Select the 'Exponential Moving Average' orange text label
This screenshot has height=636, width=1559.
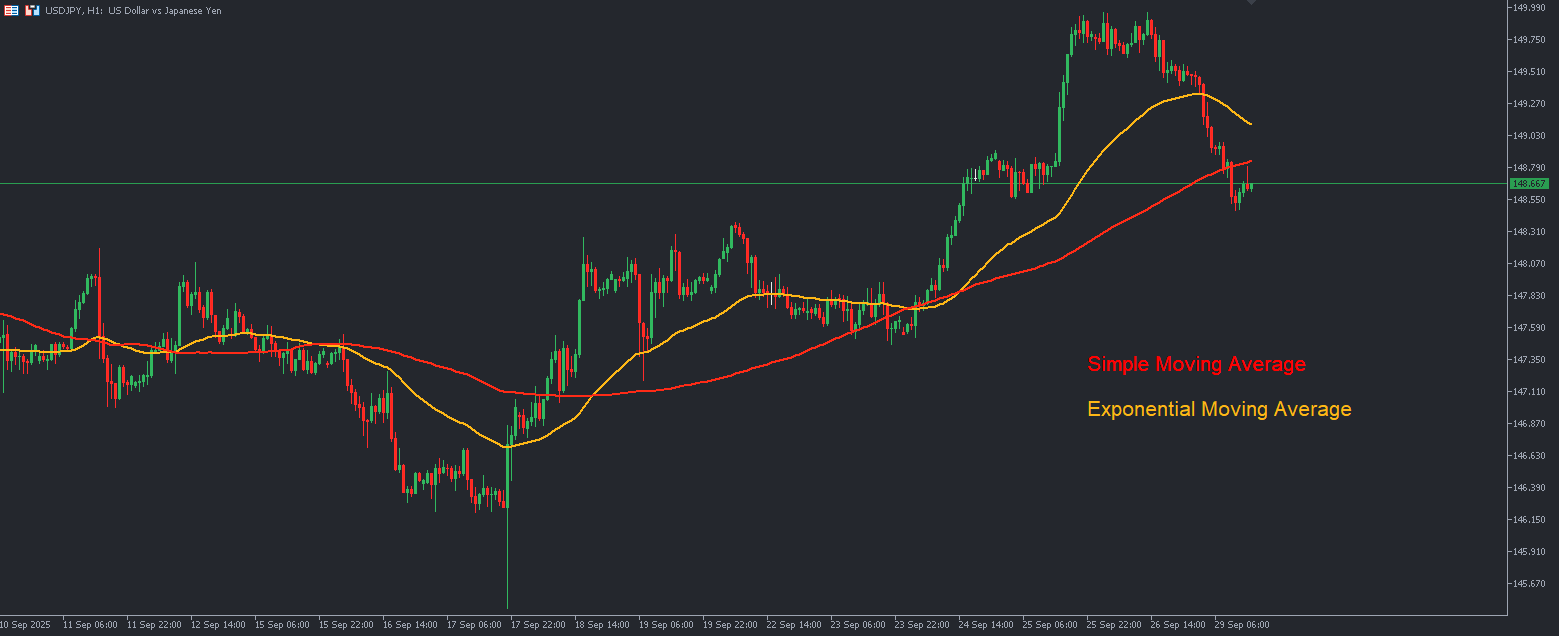pos(1219,409)
